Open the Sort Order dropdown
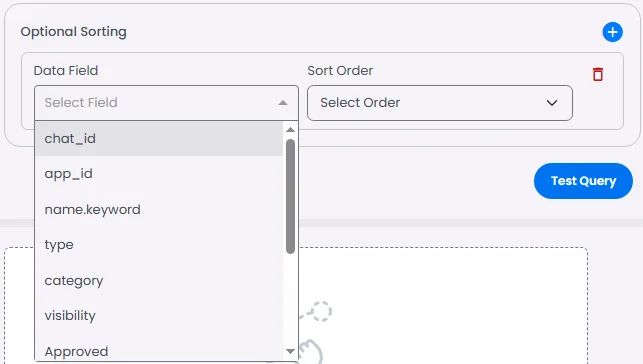The height and width of the screenshot is (364, 643). 440,103
